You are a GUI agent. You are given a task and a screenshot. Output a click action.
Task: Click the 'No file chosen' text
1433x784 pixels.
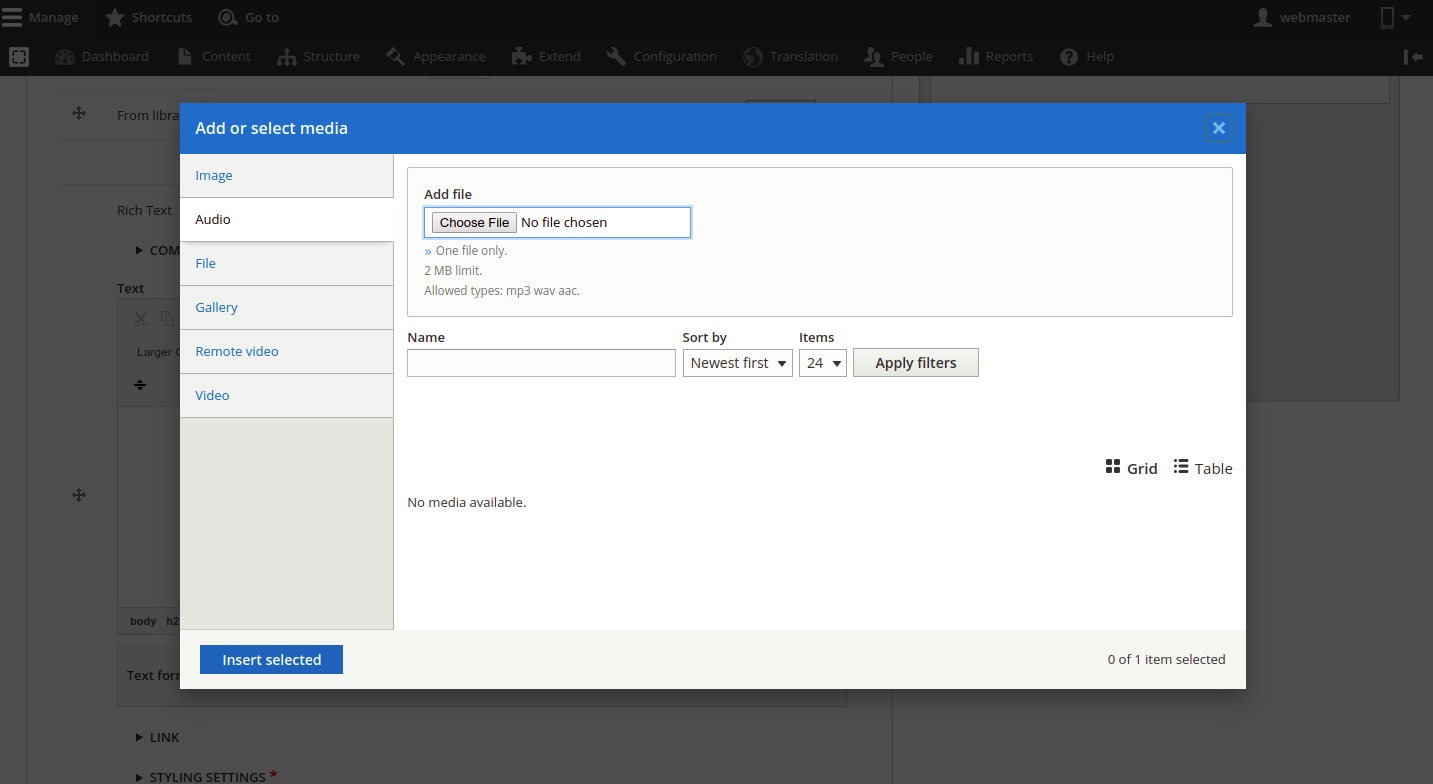[564, 222]
